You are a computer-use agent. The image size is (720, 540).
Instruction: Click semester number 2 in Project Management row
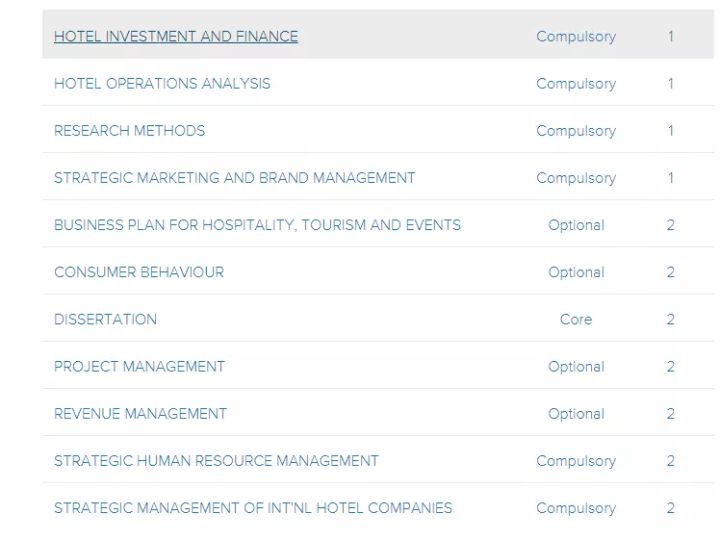pyautogui.click(x=671, y=367)
